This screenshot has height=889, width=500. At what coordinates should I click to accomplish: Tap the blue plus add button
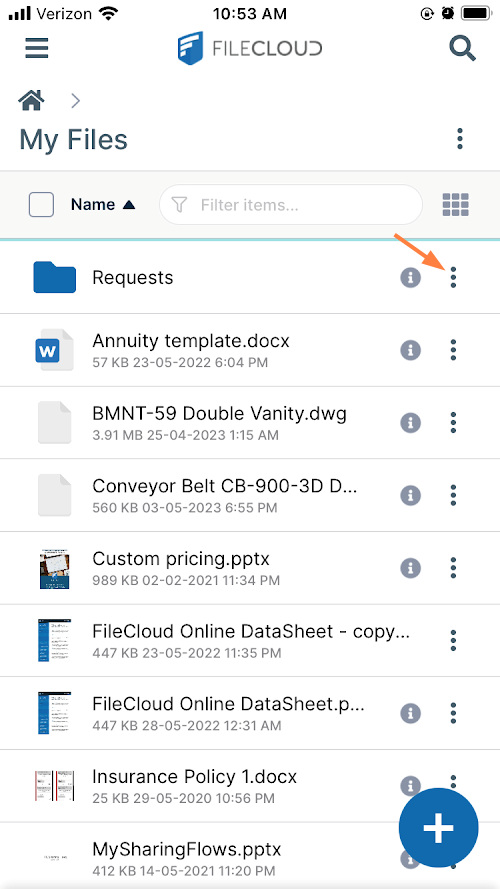439,828
